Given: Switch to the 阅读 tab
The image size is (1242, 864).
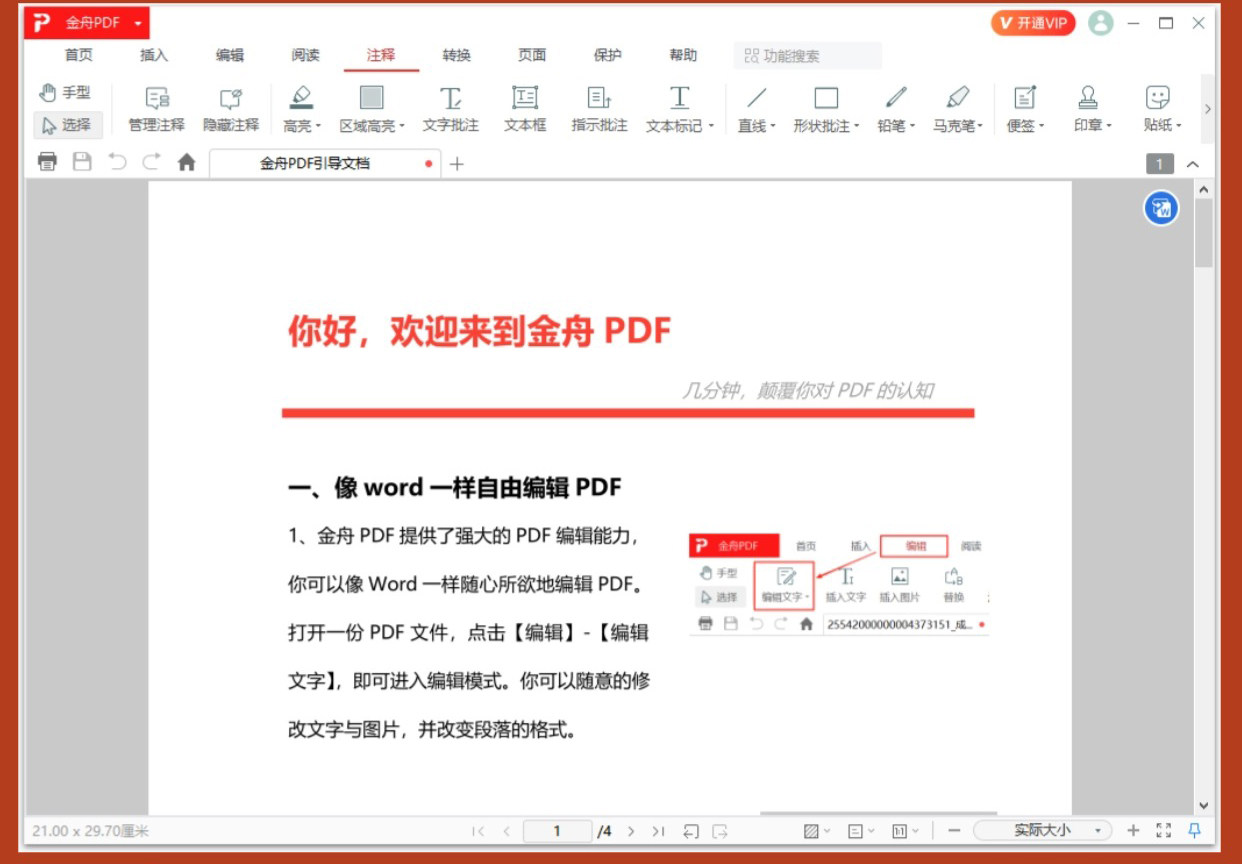Looking at the screenshot, I should (x=306, y=55).
